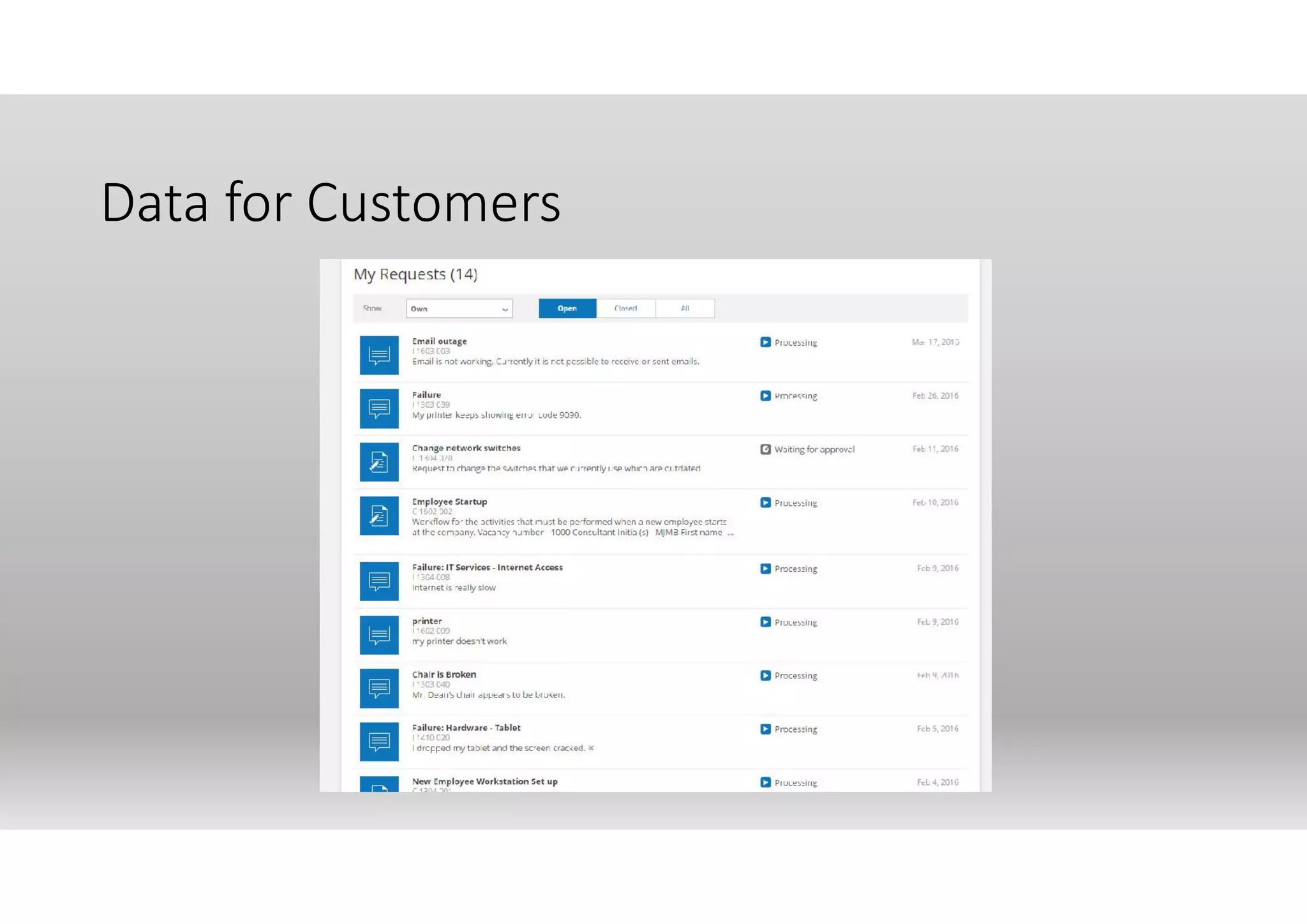
Task: Open the Change network switches request icon
Action: pos(379,462)
